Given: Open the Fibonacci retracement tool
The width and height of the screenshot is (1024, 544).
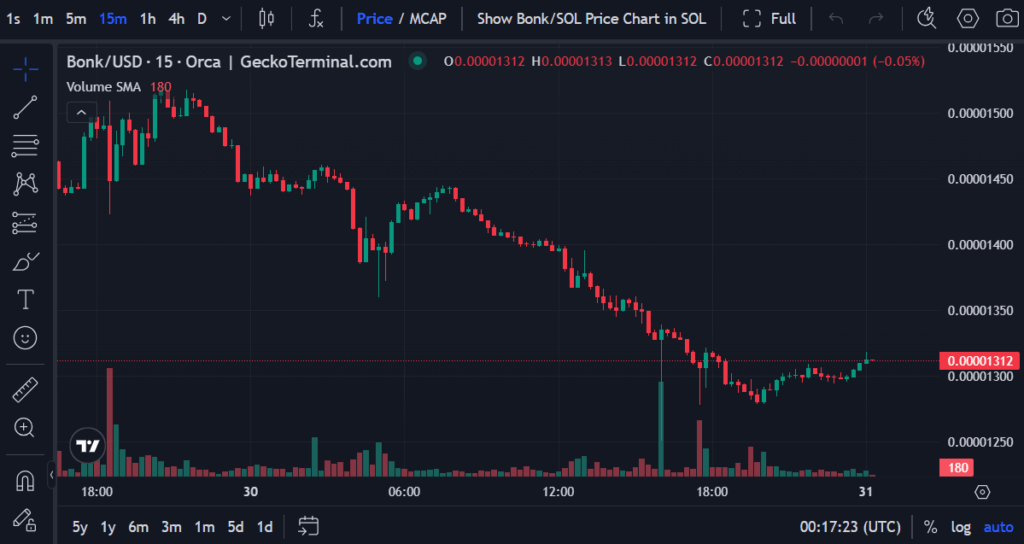Looking at the screenshot, I should pyautogui.click(x=25, y=145).
